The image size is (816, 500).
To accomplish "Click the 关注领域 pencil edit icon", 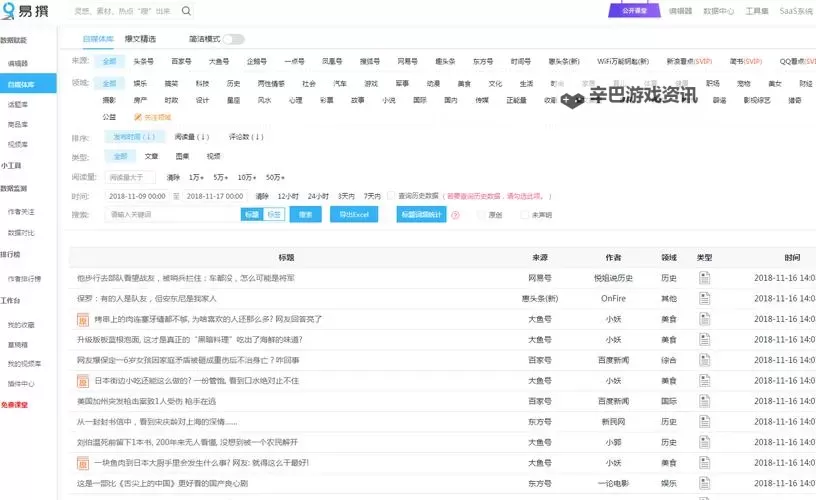I will pyautogui.click(x=137, y=117).
